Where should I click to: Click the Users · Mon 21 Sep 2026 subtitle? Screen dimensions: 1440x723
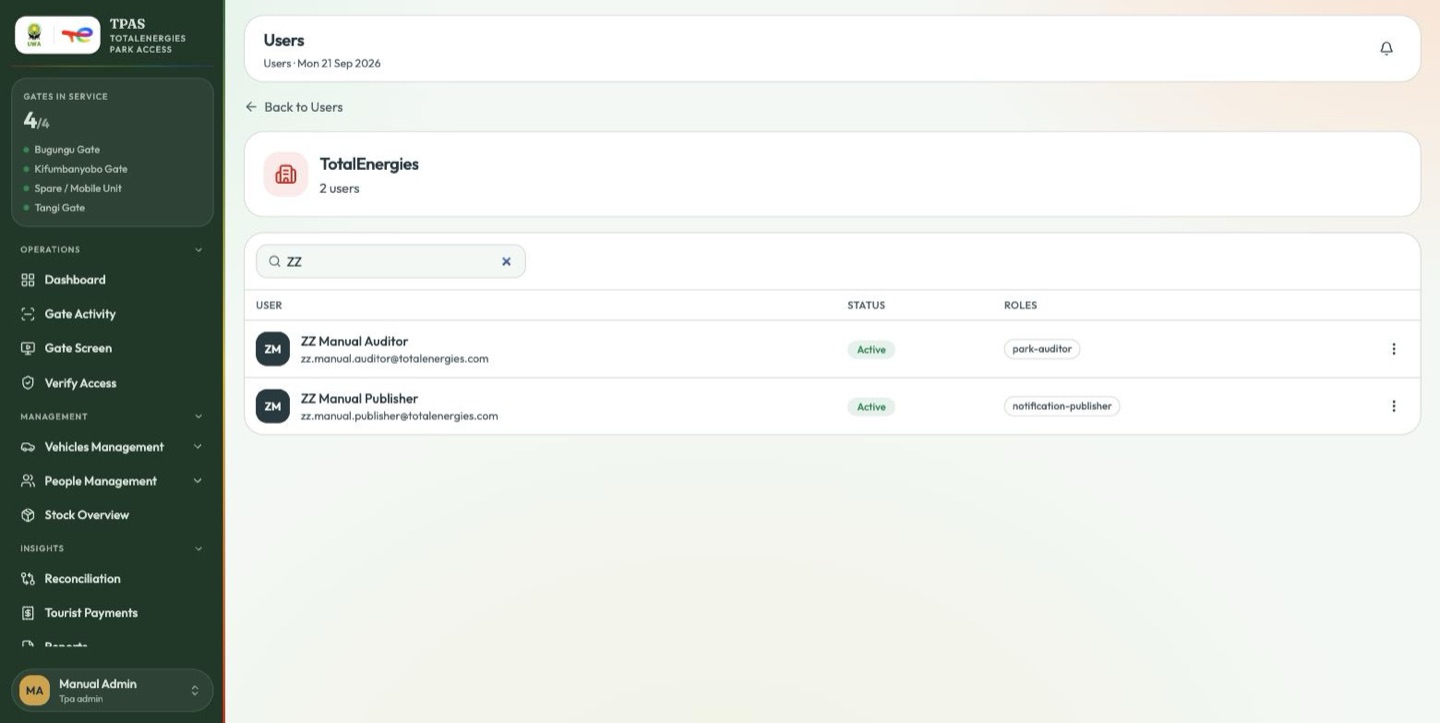click(322, 63)
